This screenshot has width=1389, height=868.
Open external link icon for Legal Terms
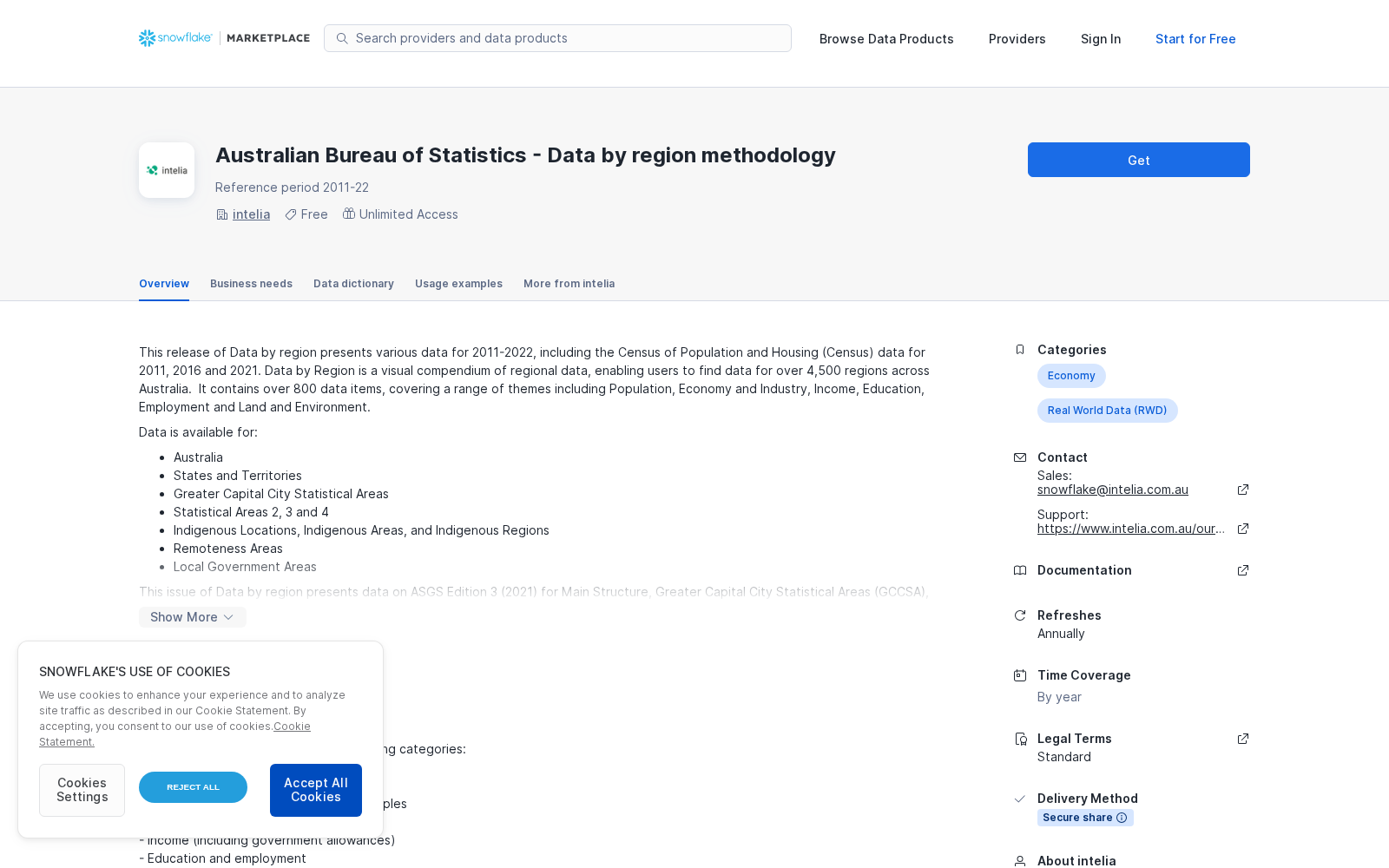(x=1243, y=739)
